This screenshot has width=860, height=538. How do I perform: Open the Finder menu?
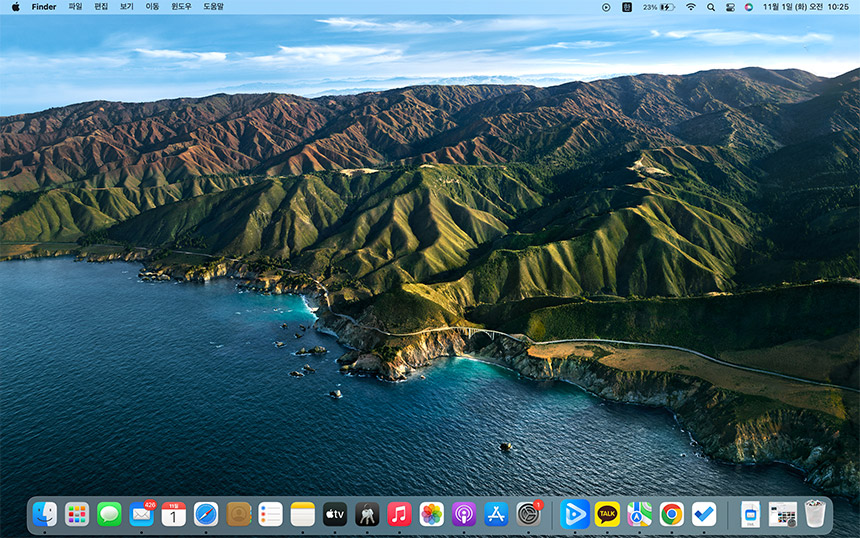[44, 7]
